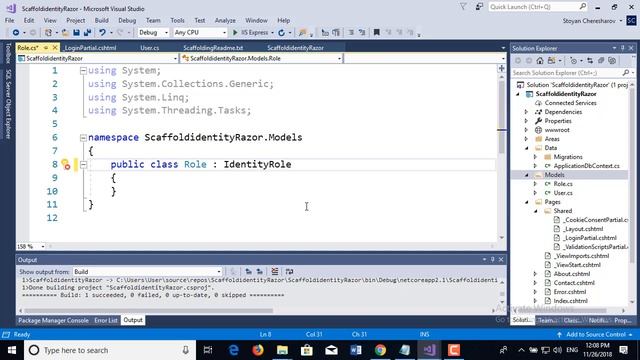Open Google Chrome from the taskbar
Viewport: 640px width, 360px height.
(380, 350)
